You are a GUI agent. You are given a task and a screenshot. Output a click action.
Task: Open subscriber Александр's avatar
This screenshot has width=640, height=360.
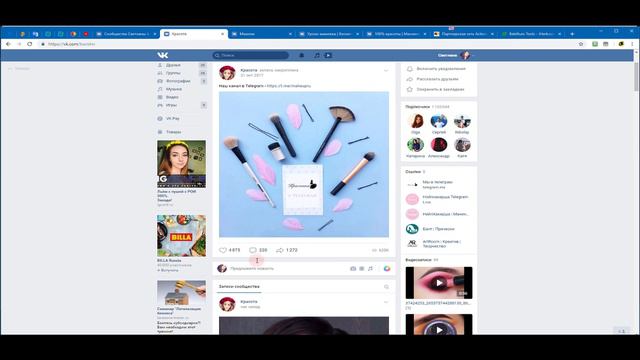tap(439, 144)
